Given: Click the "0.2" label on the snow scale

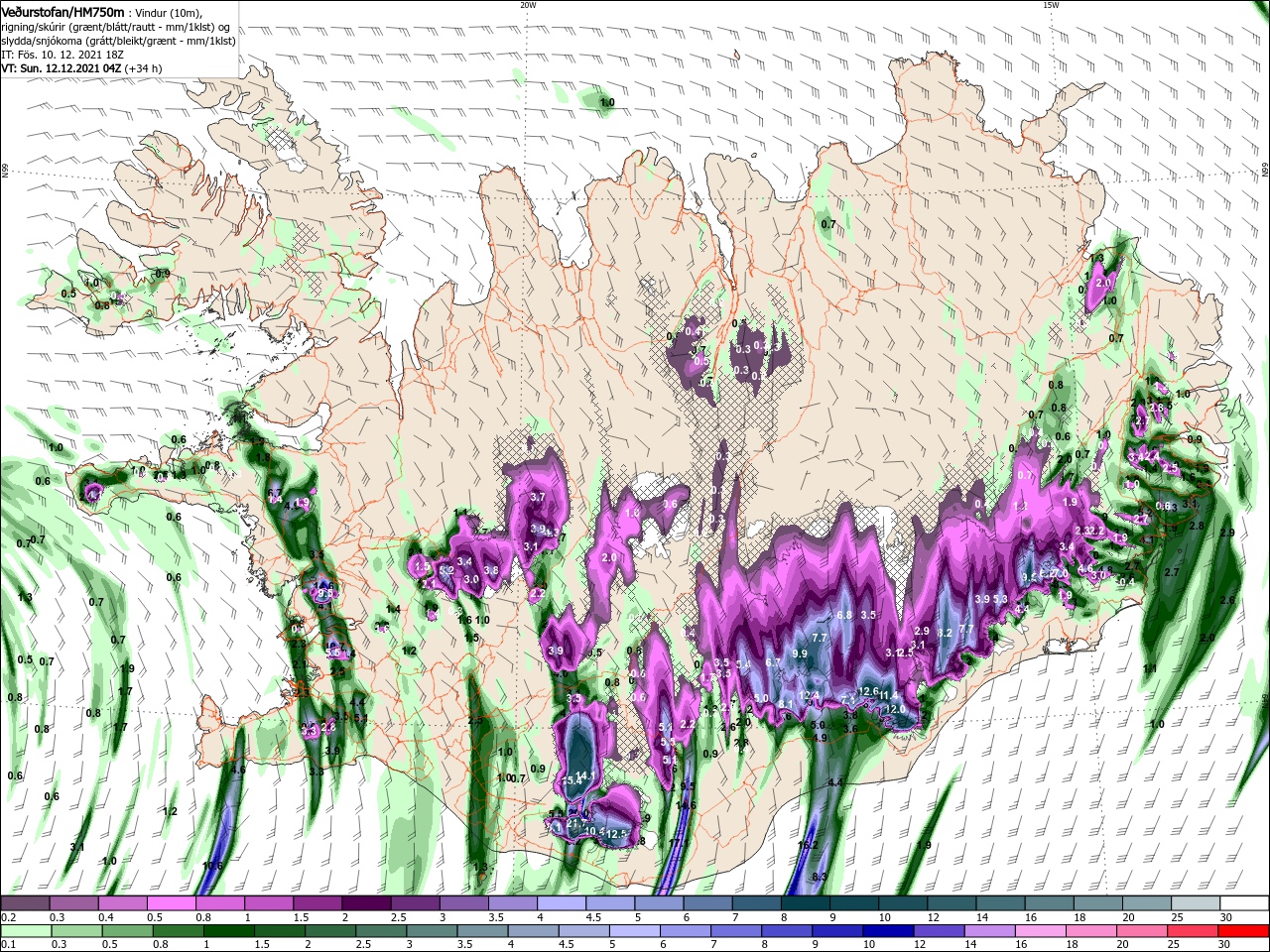Looking at the screenshot, I should [x=8, y=917].
